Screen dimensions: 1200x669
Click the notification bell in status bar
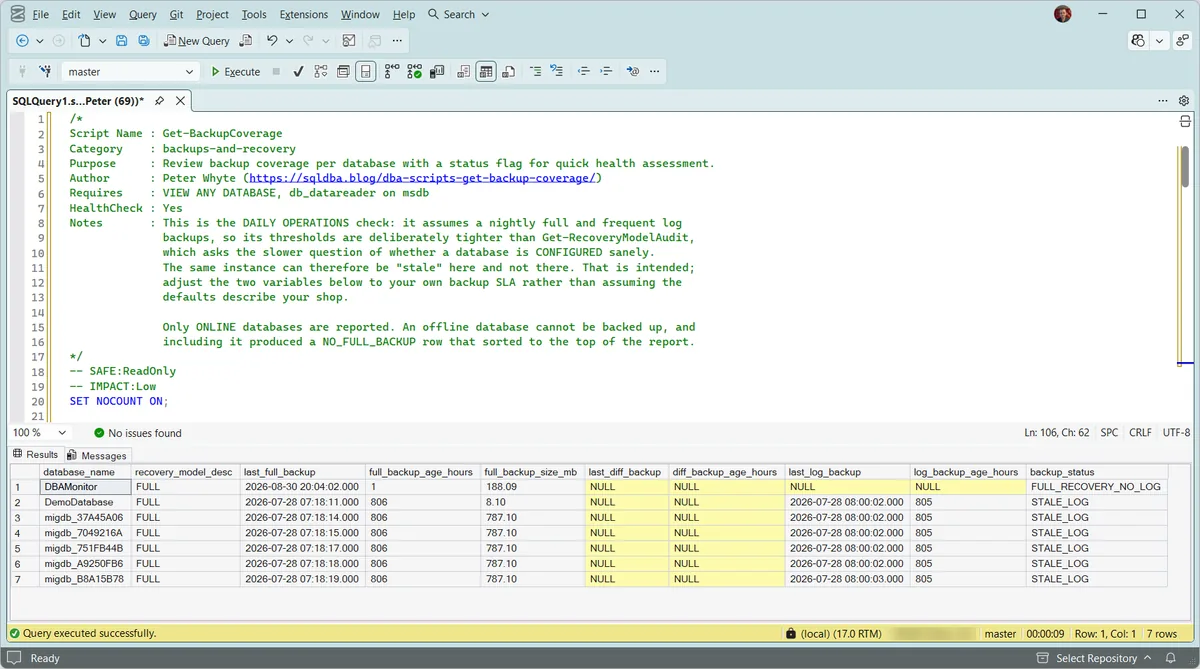click(x=1170, y=658)
